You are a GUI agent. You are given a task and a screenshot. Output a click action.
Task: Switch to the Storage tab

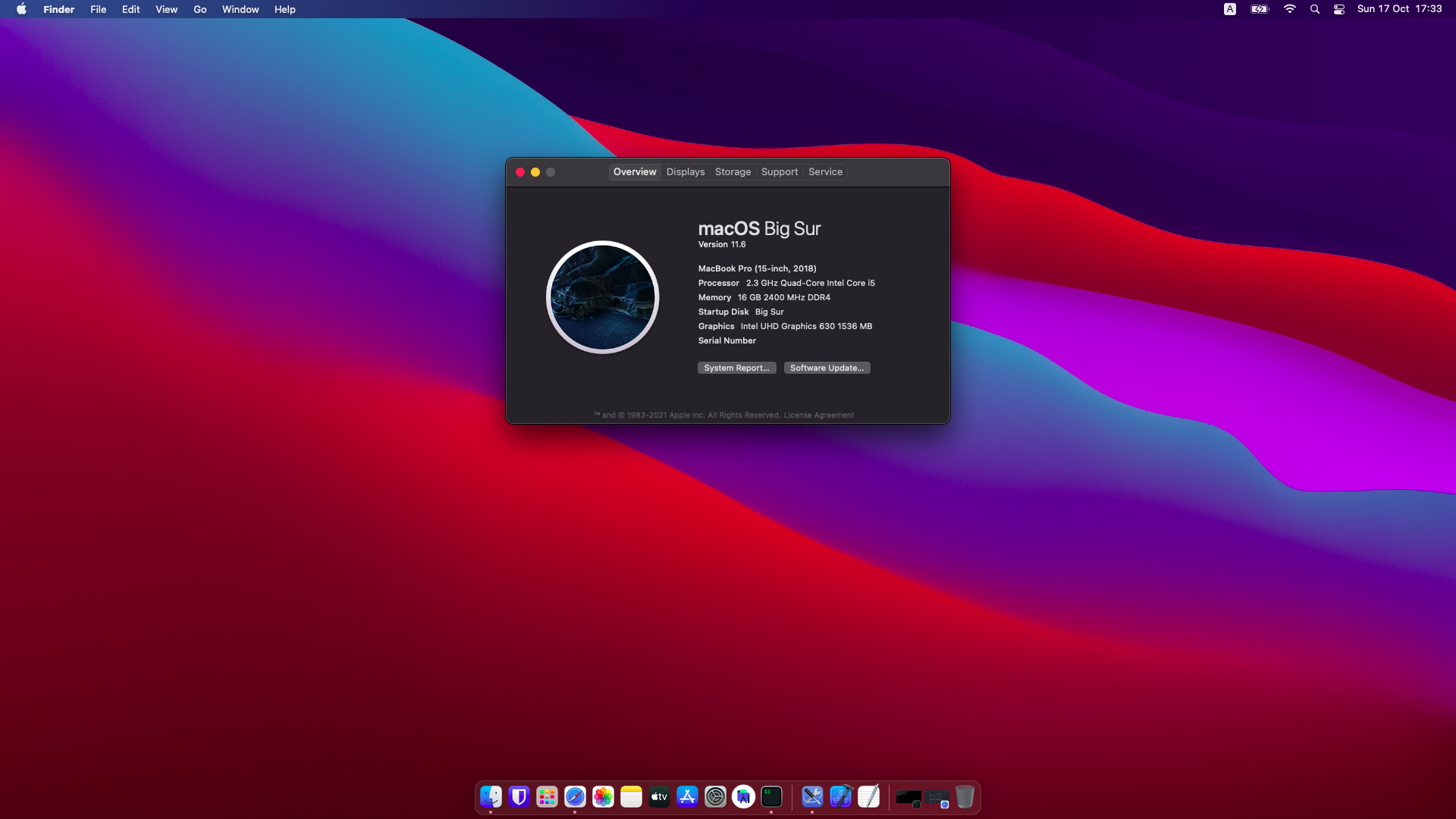tap(733, 172)
